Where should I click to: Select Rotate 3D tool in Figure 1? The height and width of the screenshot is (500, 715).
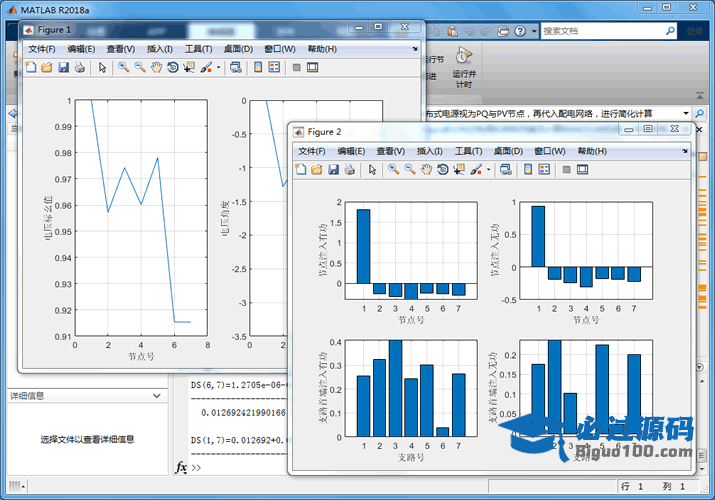pyautogui.click(x=172, y=68)
